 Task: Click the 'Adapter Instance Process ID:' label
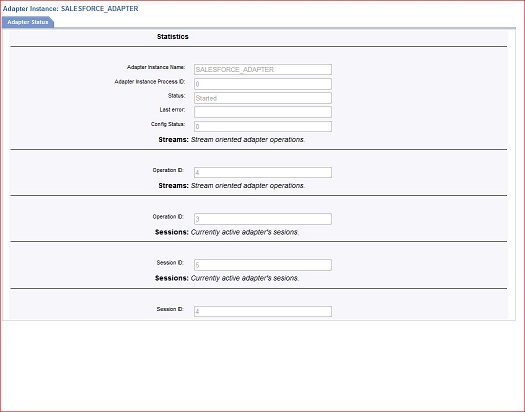(x=150, y=82)
